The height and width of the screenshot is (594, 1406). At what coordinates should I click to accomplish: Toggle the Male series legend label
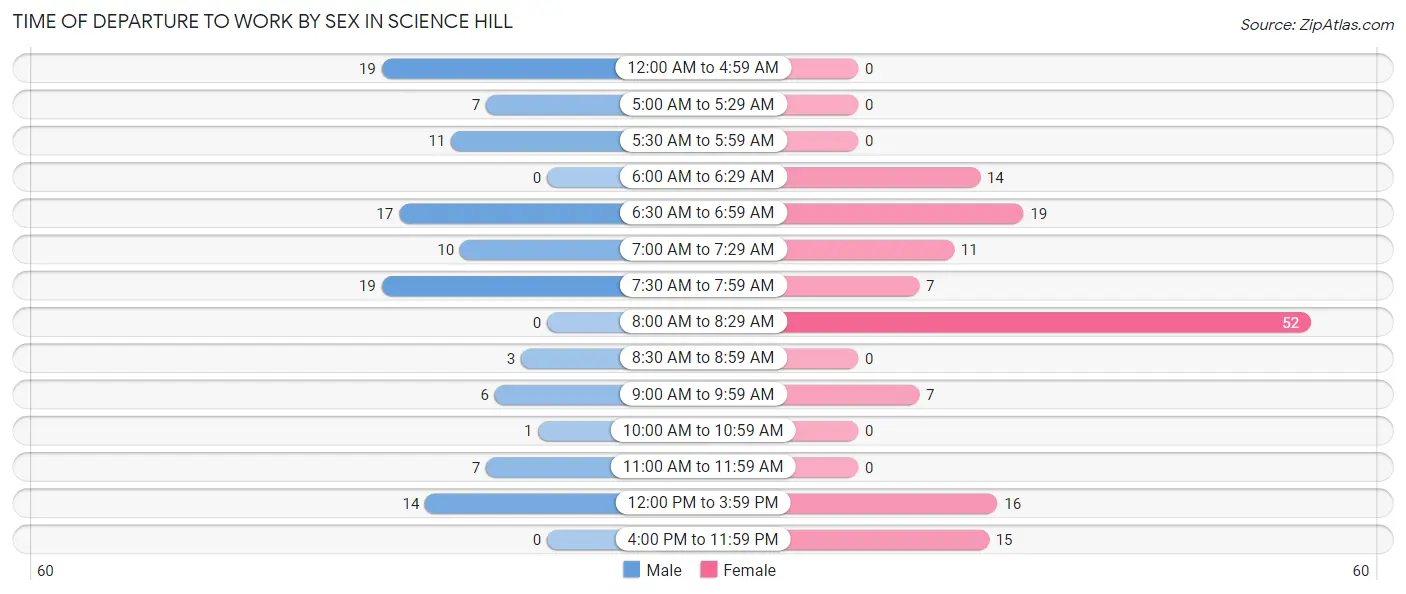pyautogui.click(x=663, y=570)
